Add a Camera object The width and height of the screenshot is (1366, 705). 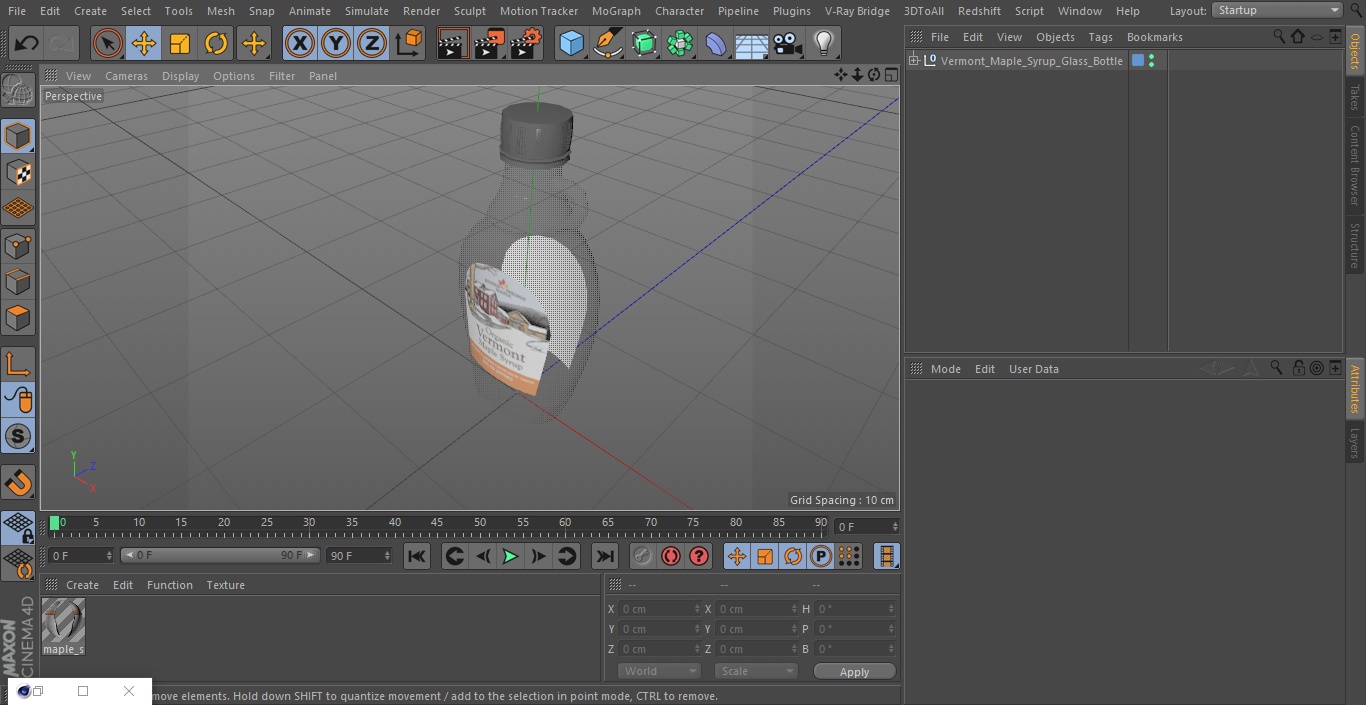point(788,43)
